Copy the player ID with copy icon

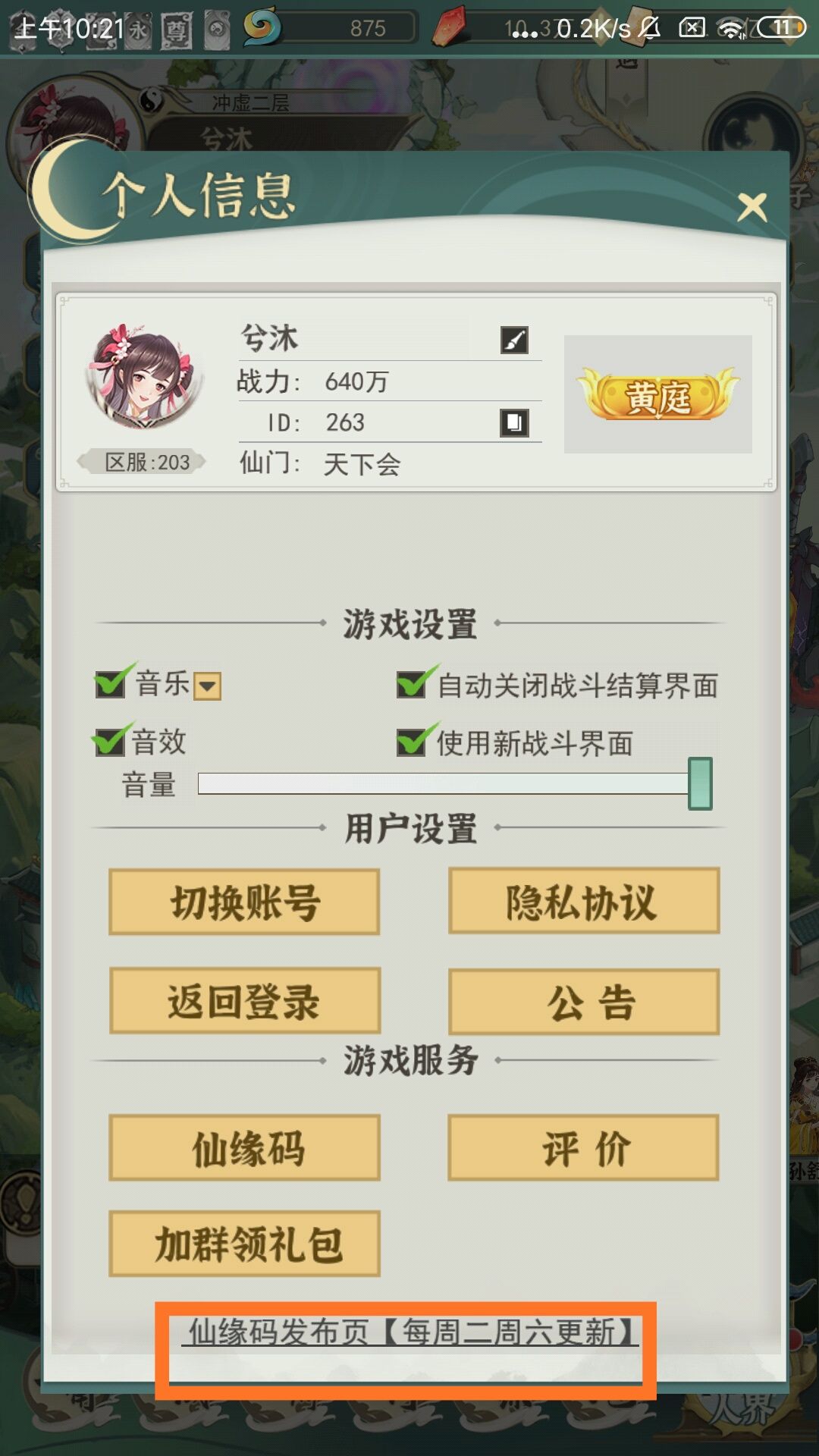514,422
